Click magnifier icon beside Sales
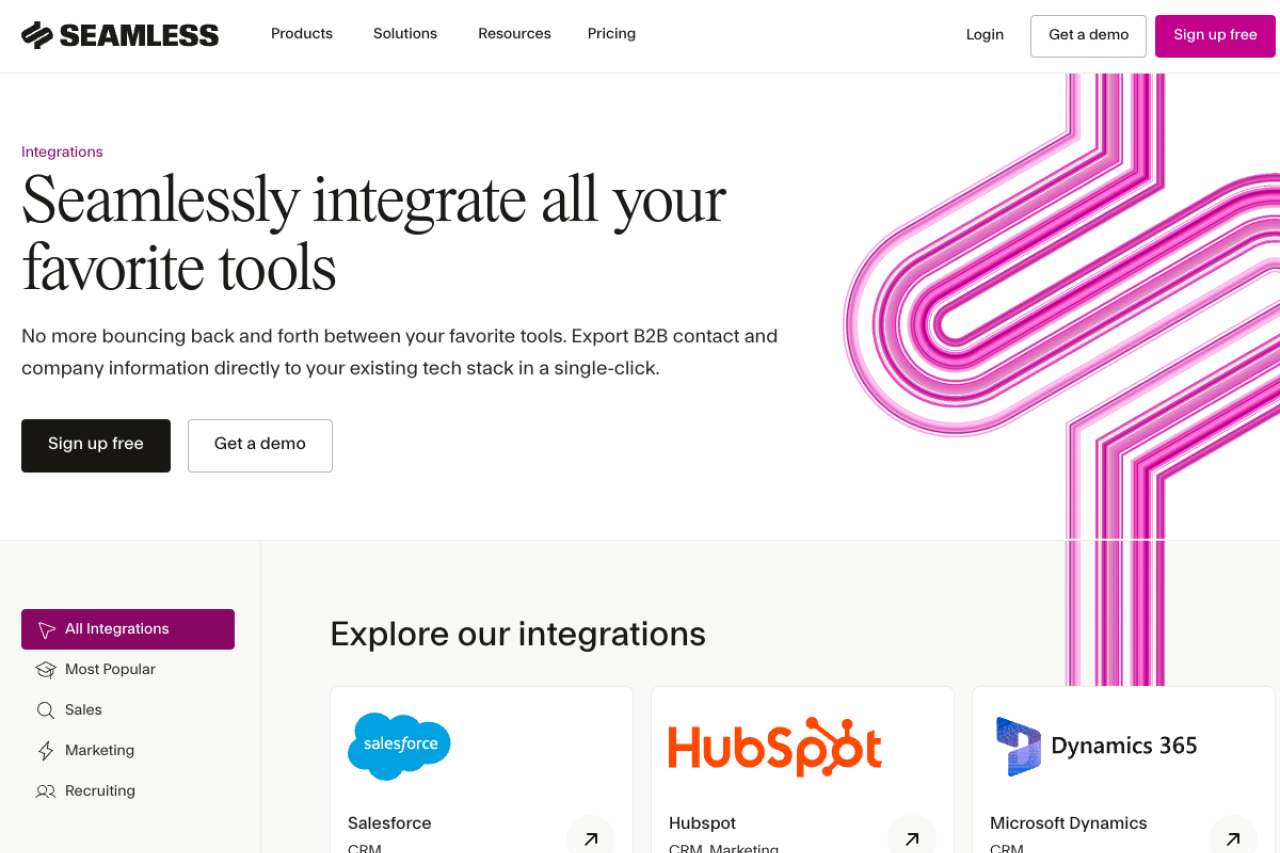Screen dimensions: 1280x853 [x=46, y=710]
